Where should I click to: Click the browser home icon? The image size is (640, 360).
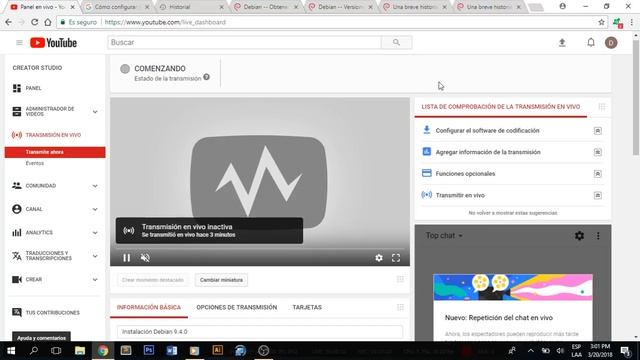click(48, 22)
